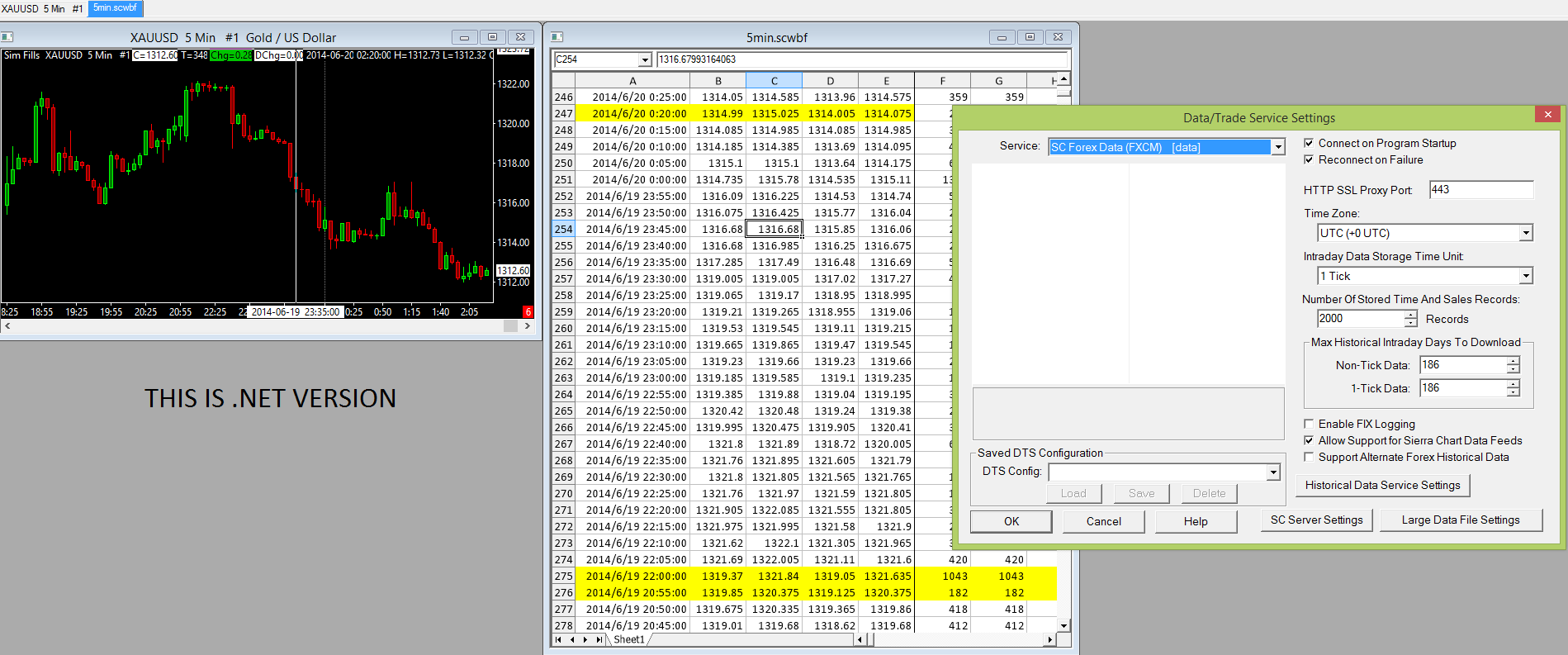This screenshot has width=1568, height=655.
Task: Minimize the 5min.scwbf spreadsheet window
Action: pyautogui.click(x=1002, y=37)
